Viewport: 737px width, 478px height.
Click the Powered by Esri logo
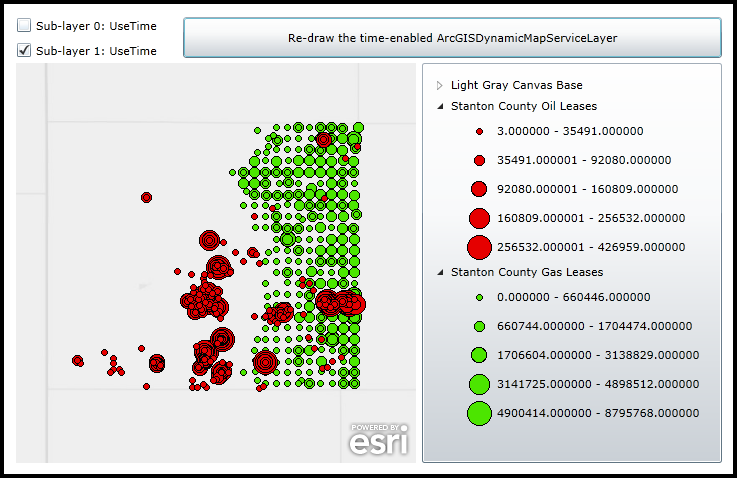(379, 439)
